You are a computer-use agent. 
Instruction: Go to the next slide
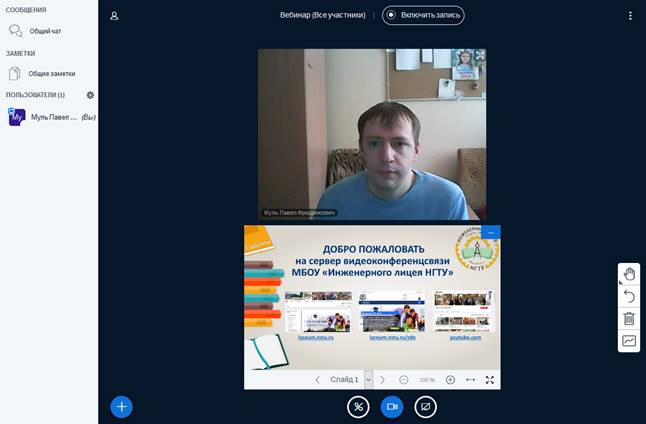click(383, 380)
